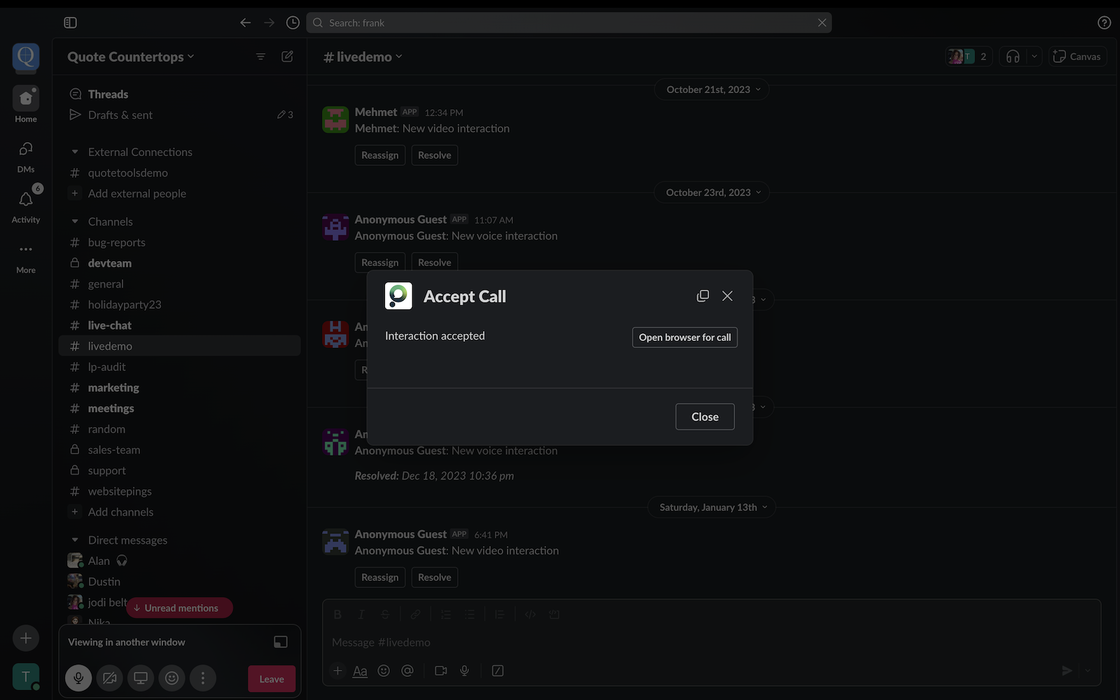Compose a new message

(x=287, y=56)
